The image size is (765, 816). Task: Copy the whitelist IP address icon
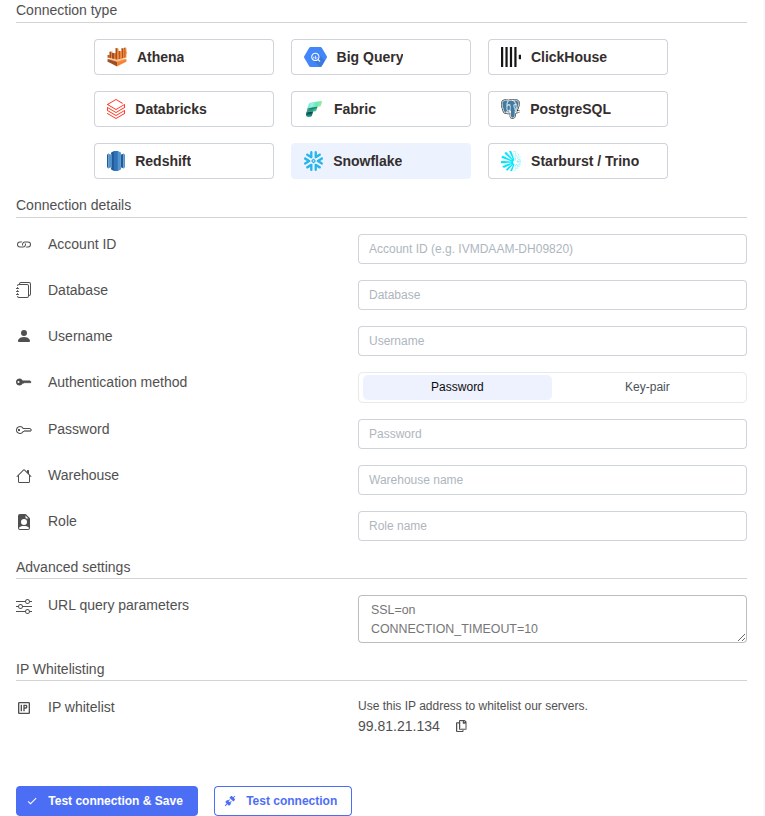pos(461,726)
